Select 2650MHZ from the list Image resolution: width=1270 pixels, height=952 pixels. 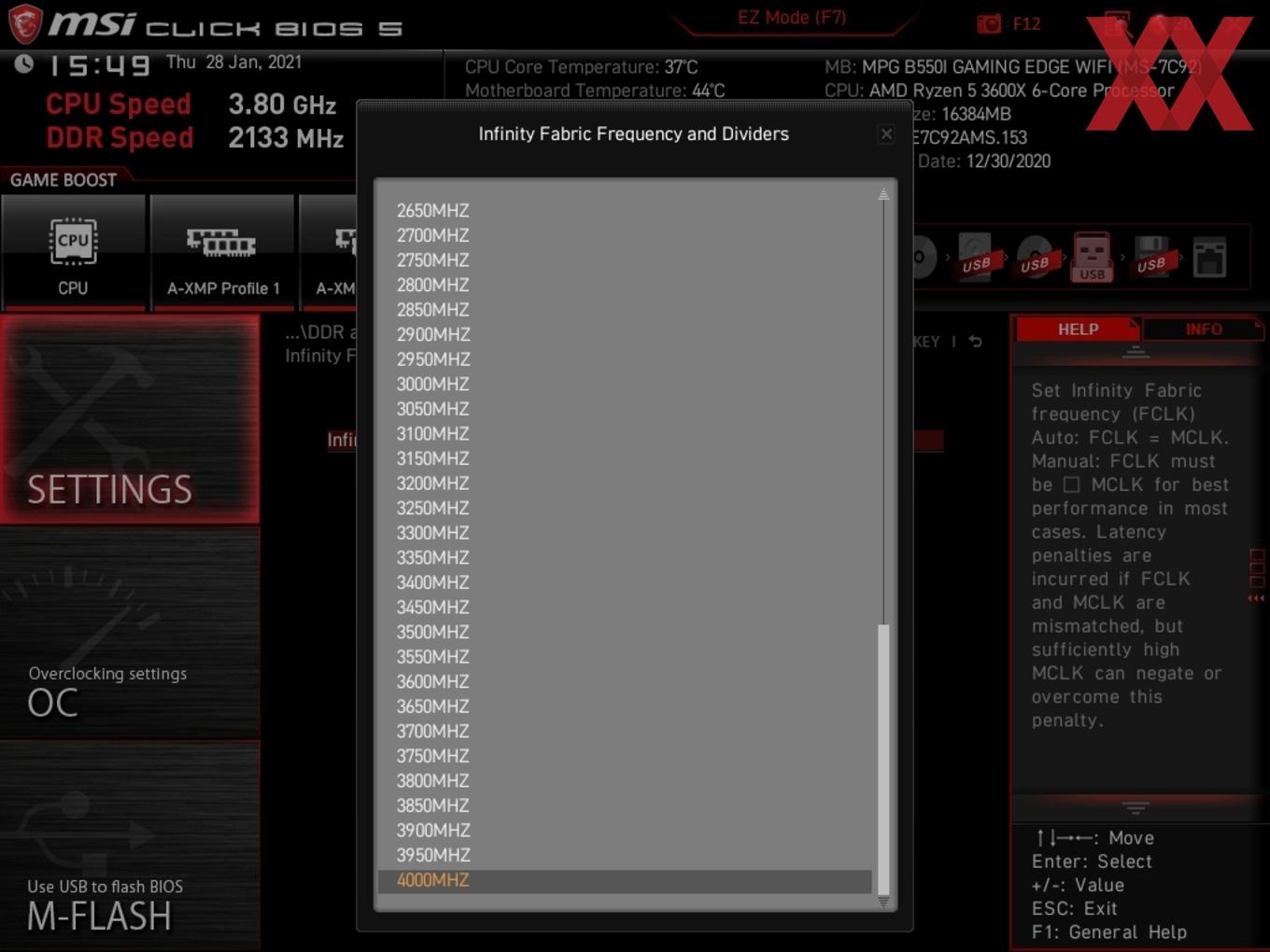[x=432, y=211]
